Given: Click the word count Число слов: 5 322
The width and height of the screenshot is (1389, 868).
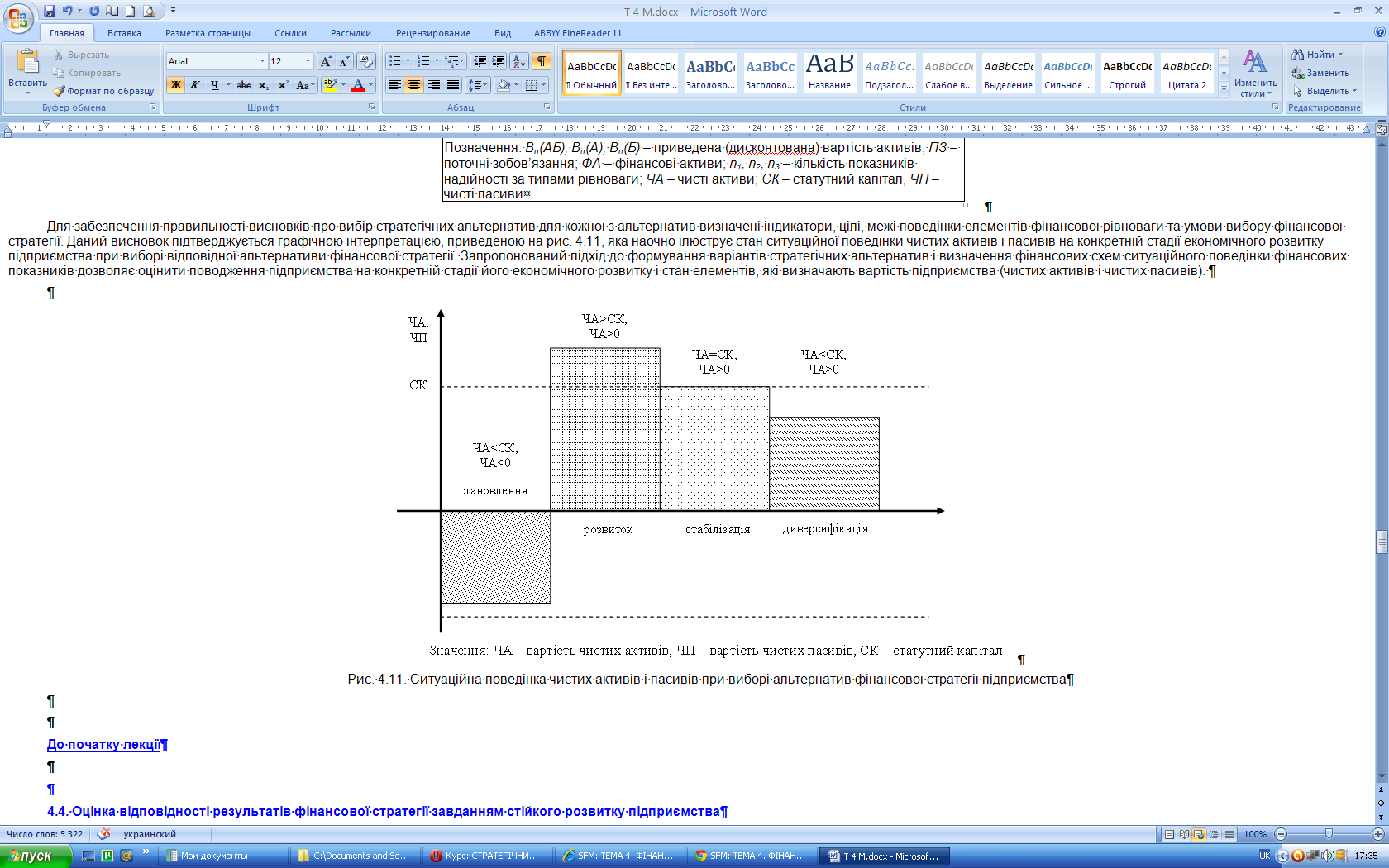Looking at the screenshot, I should [x=45, y=834].
